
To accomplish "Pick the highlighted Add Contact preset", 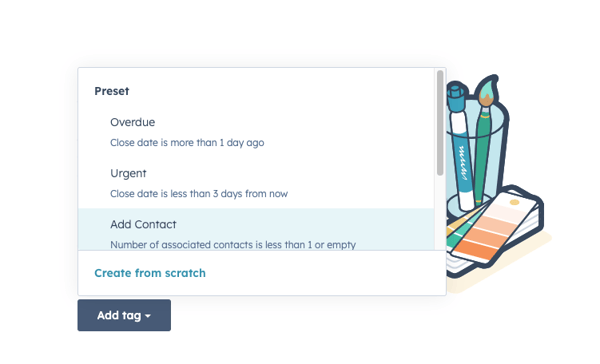I will (256, 230).
